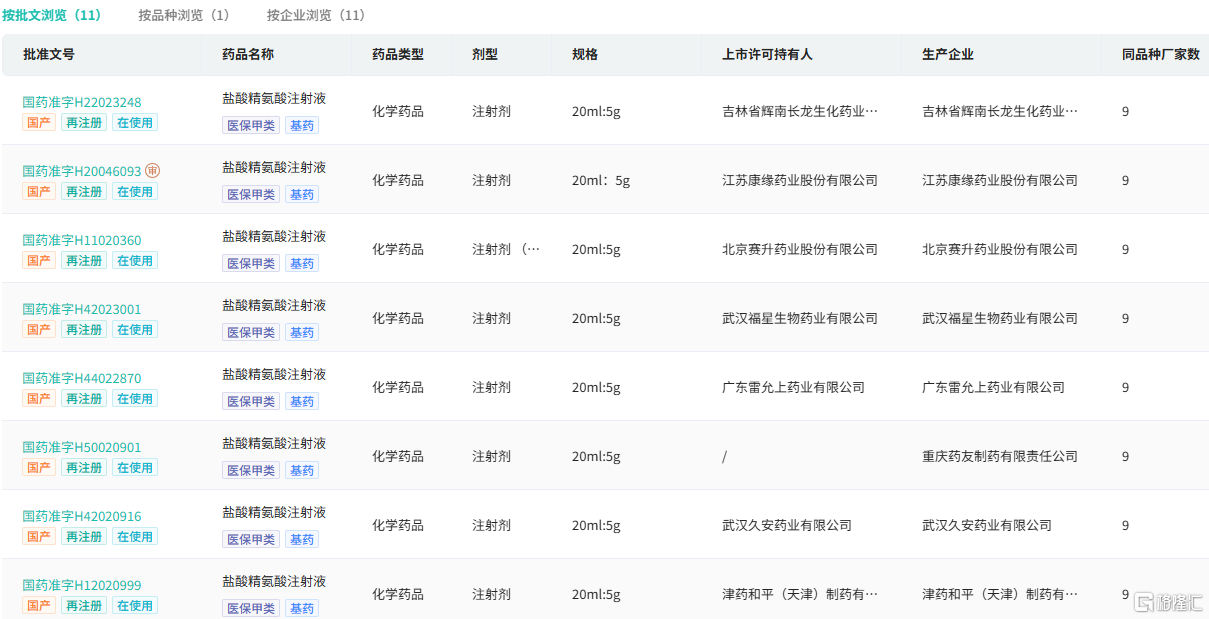Click 药品类型 column header
1209x619 pixels.
click(398, 55)
